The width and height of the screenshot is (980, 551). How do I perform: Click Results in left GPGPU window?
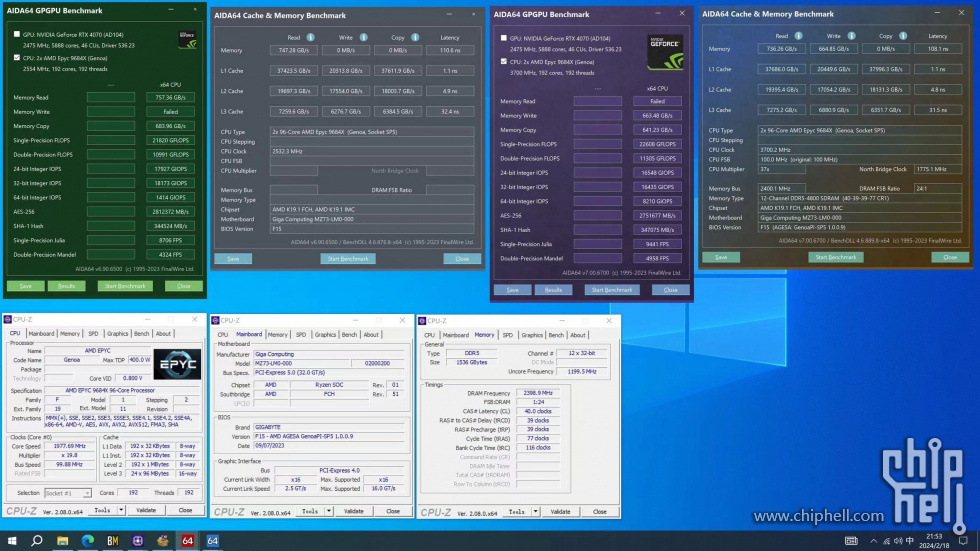click(66, 286)
